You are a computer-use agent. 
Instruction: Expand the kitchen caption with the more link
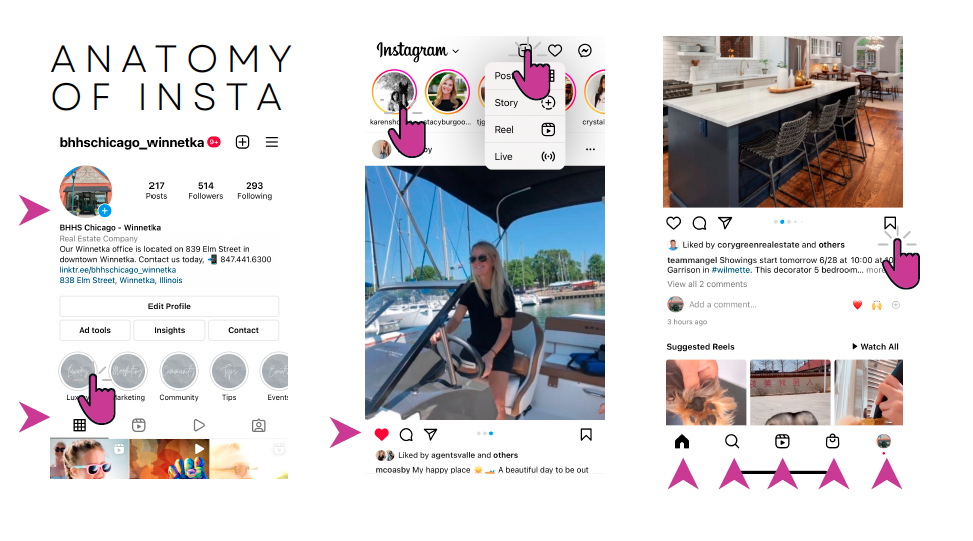[875, 270]
